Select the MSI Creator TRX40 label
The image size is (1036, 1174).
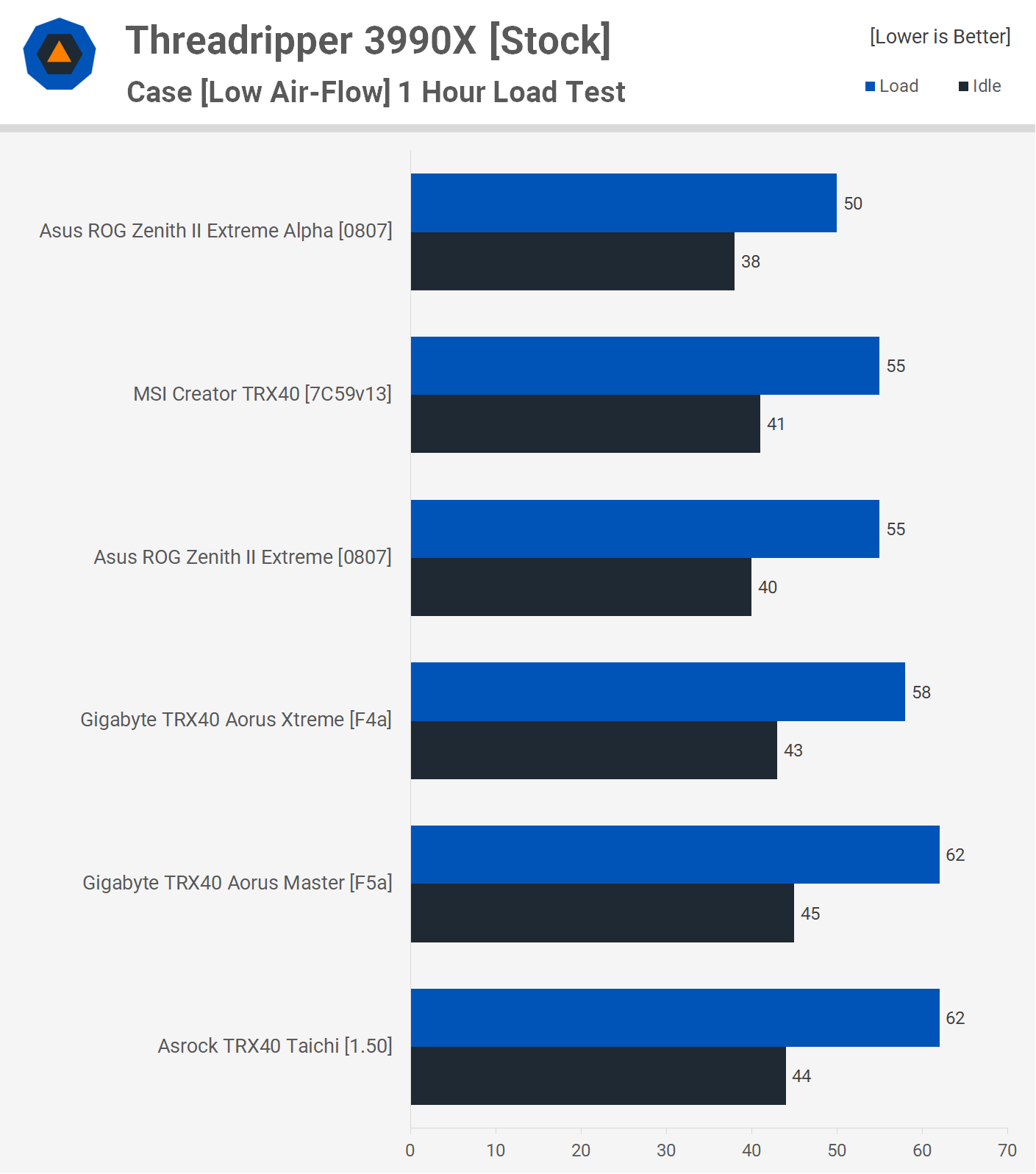(x=262, y=394)
